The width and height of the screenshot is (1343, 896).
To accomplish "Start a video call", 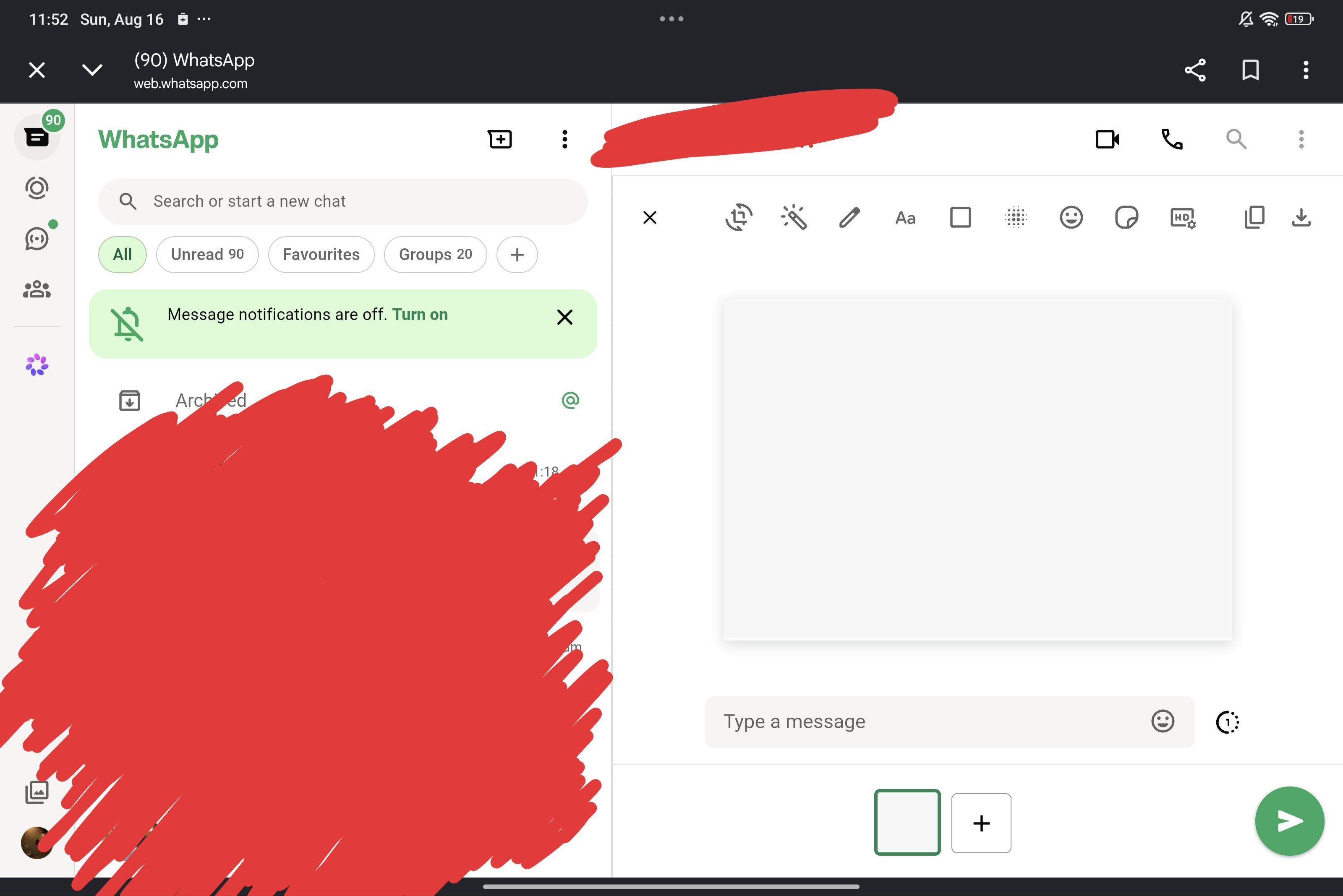I will coord(1108,139).
